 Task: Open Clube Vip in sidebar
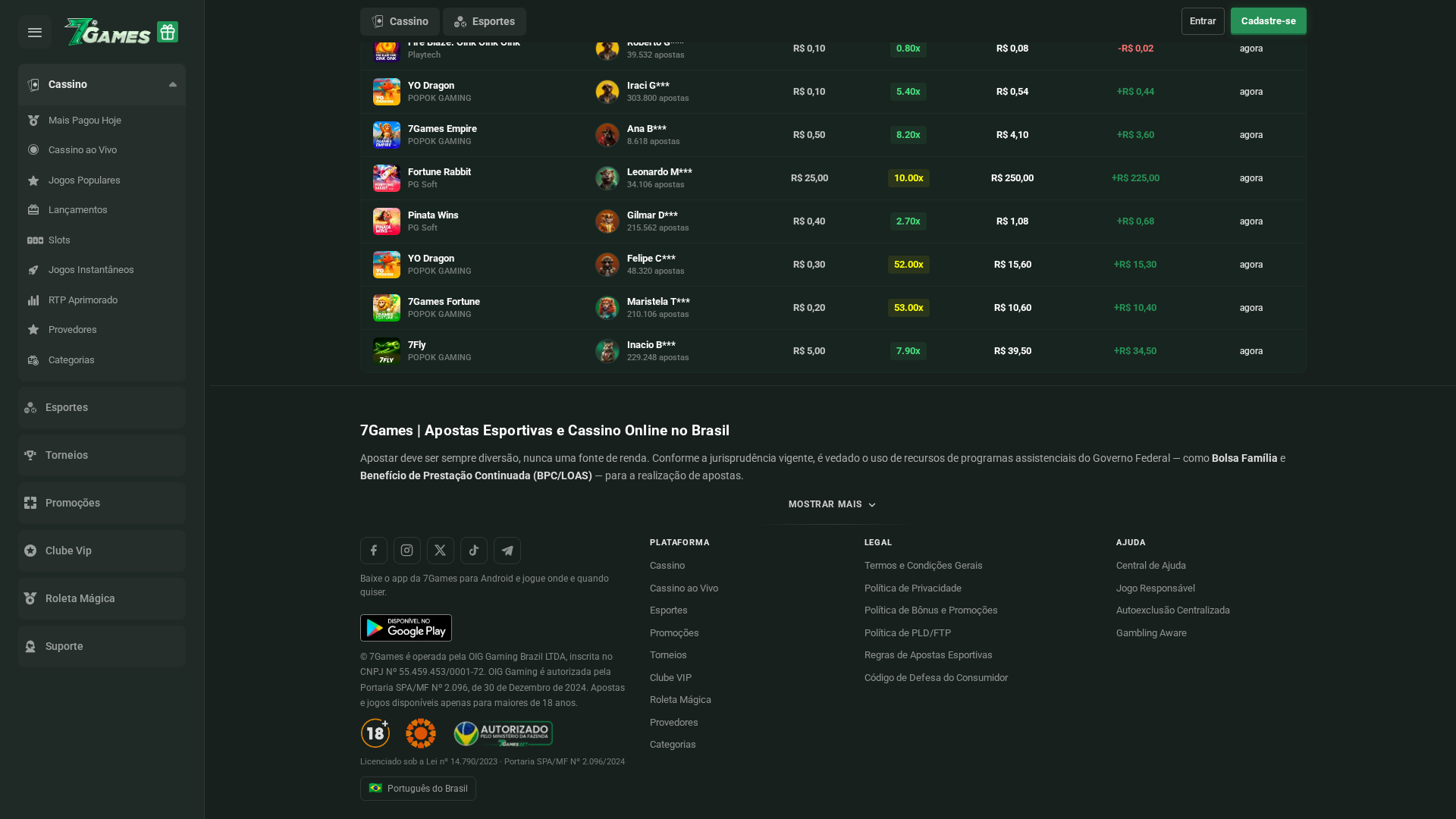coord(102,551)
